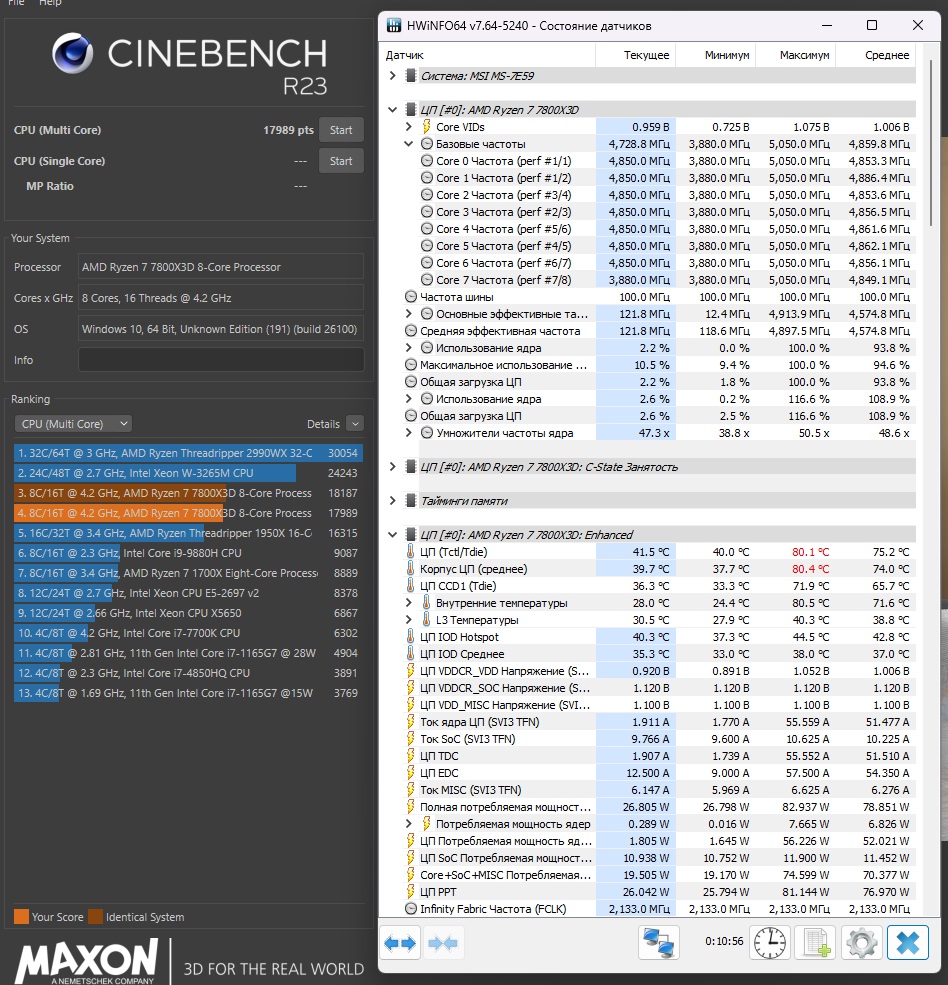Minimize the HWiNFO64 sensor window
The image size is (948, 985).
click(x=827, y=25)
